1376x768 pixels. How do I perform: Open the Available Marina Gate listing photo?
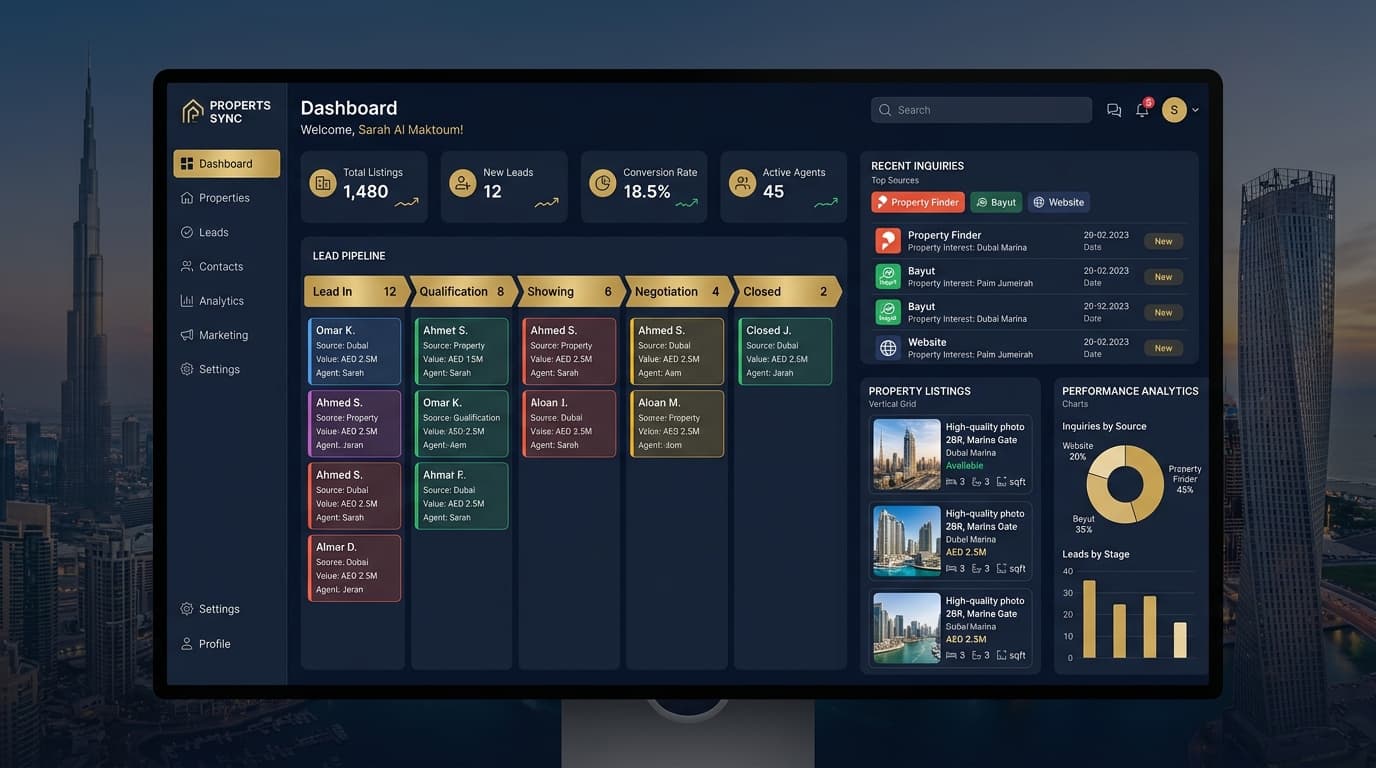(x=907, y=454)
